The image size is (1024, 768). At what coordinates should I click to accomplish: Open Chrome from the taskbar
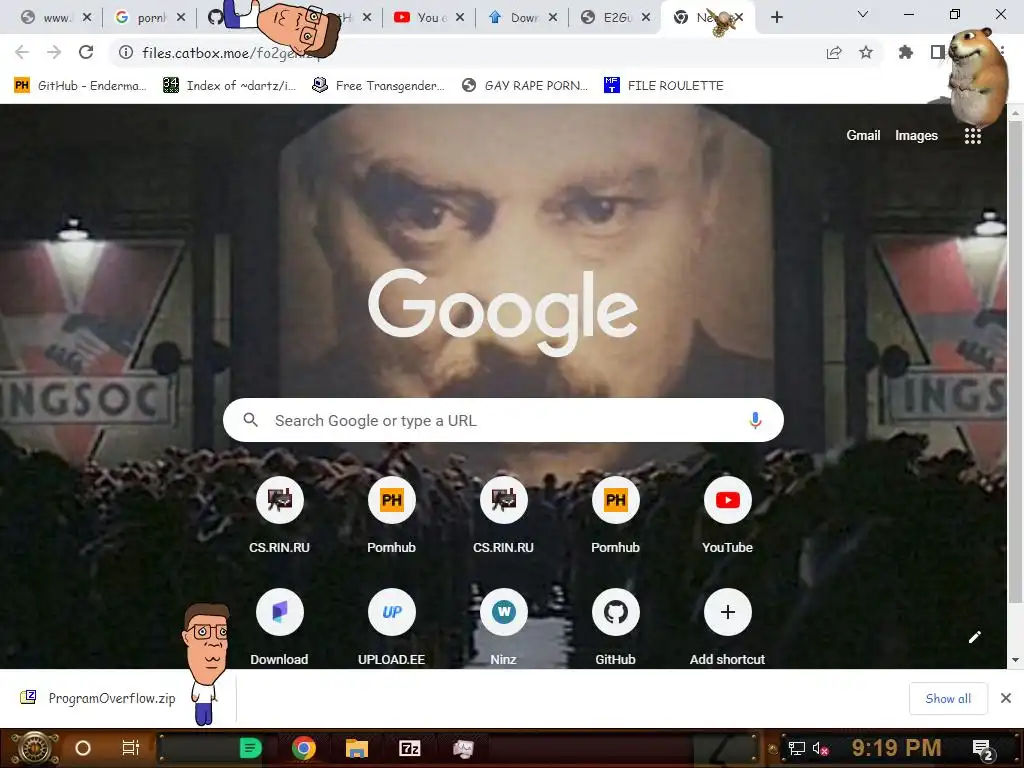pos(304,748)
